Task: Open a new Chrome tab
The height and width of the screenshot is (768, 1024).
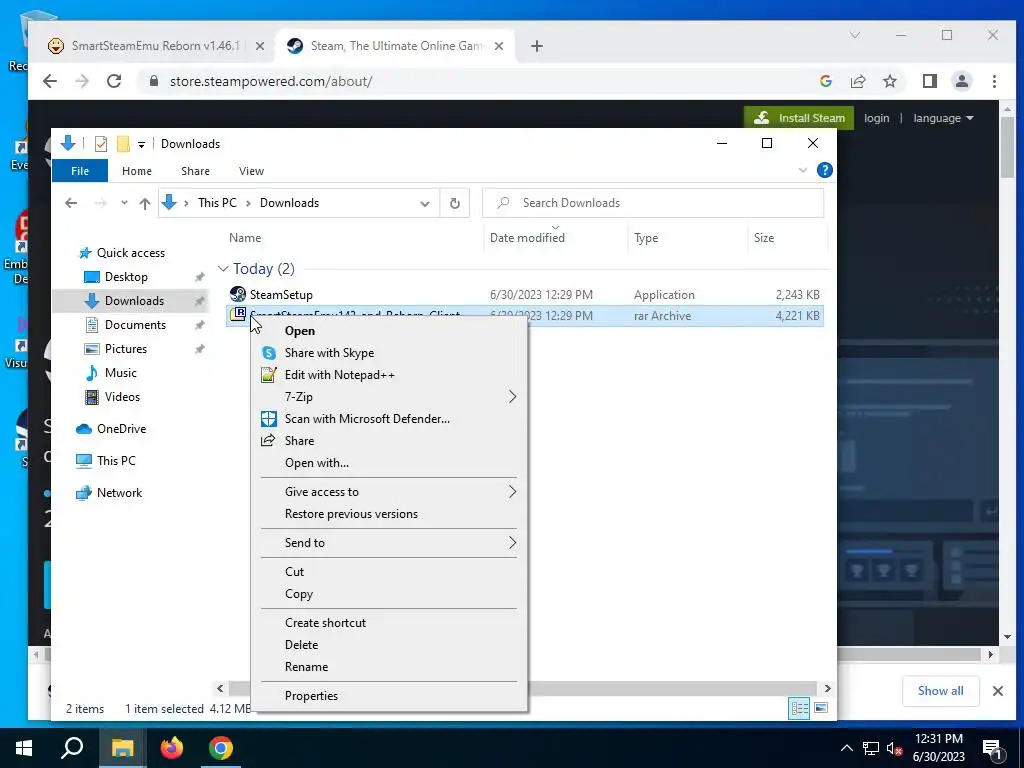Action: pos(537,46)
